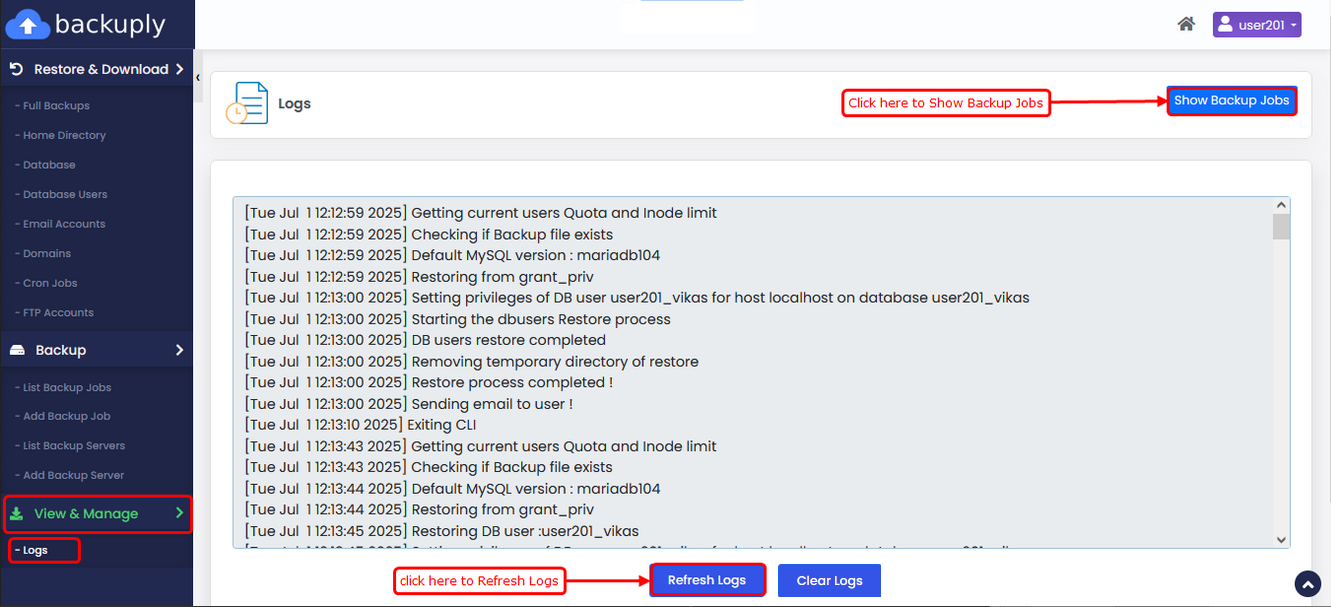
Task: Click the scroll-to-top arrow icon
Action: (1307, 584)
